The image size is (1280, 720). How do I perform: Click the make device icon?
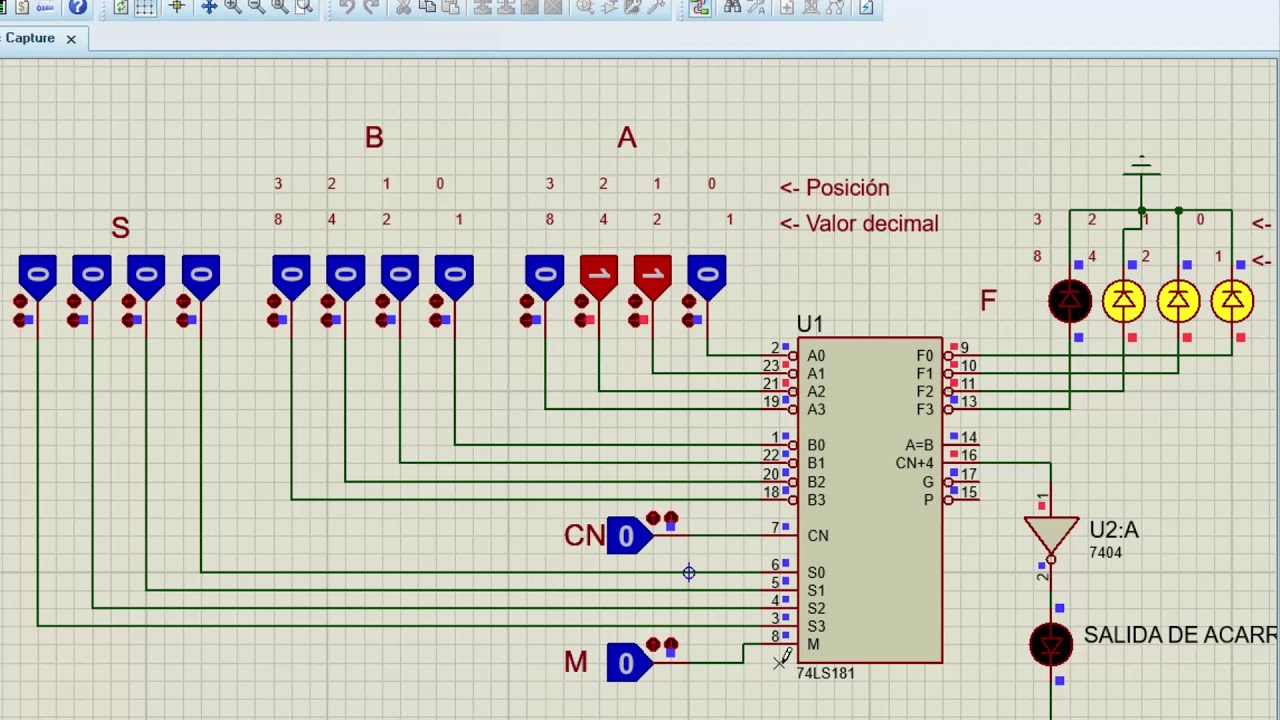click(609, 7)
